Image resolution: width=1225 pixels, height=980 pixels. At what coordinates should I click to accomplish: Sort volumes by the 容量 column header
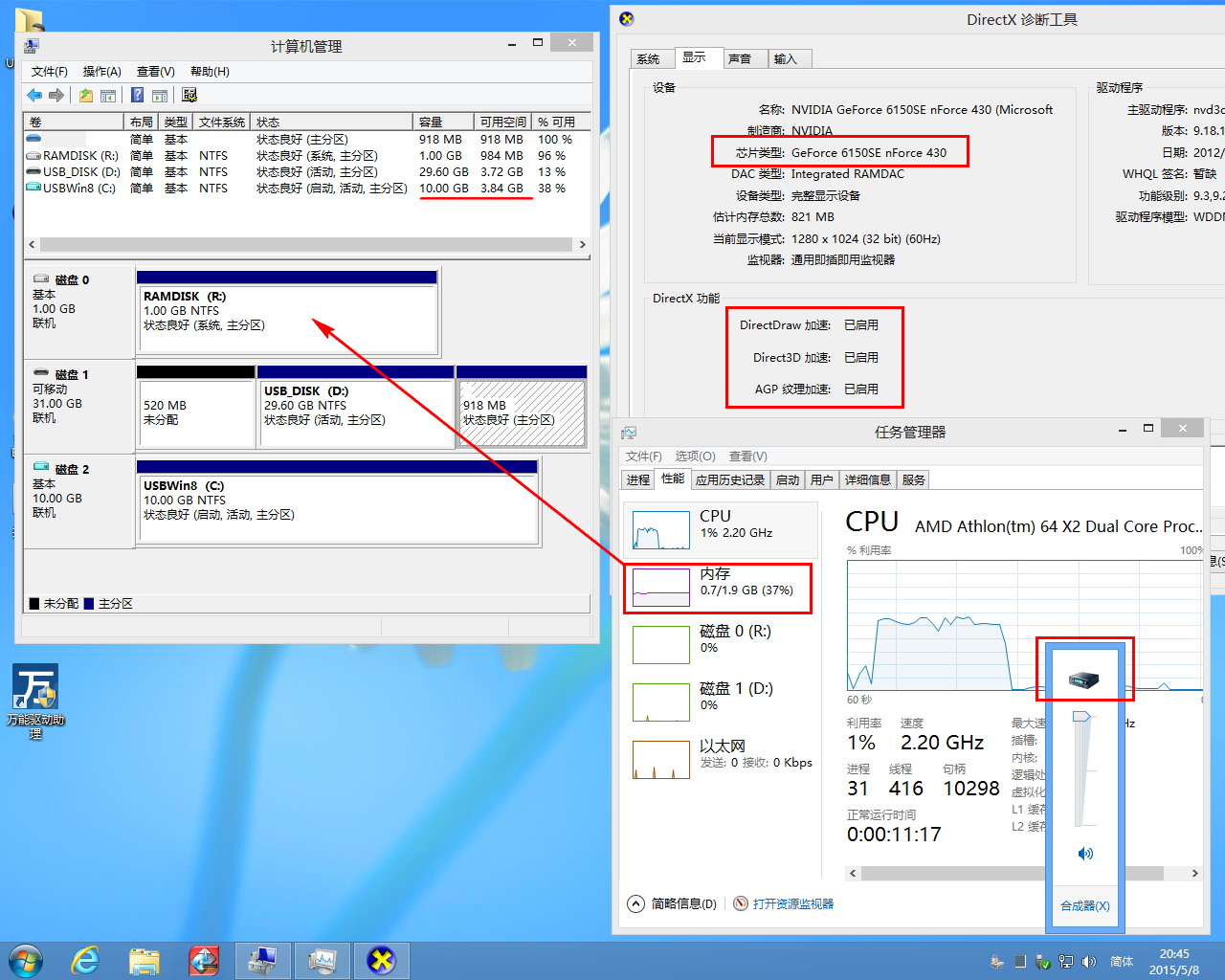[442, 122]
